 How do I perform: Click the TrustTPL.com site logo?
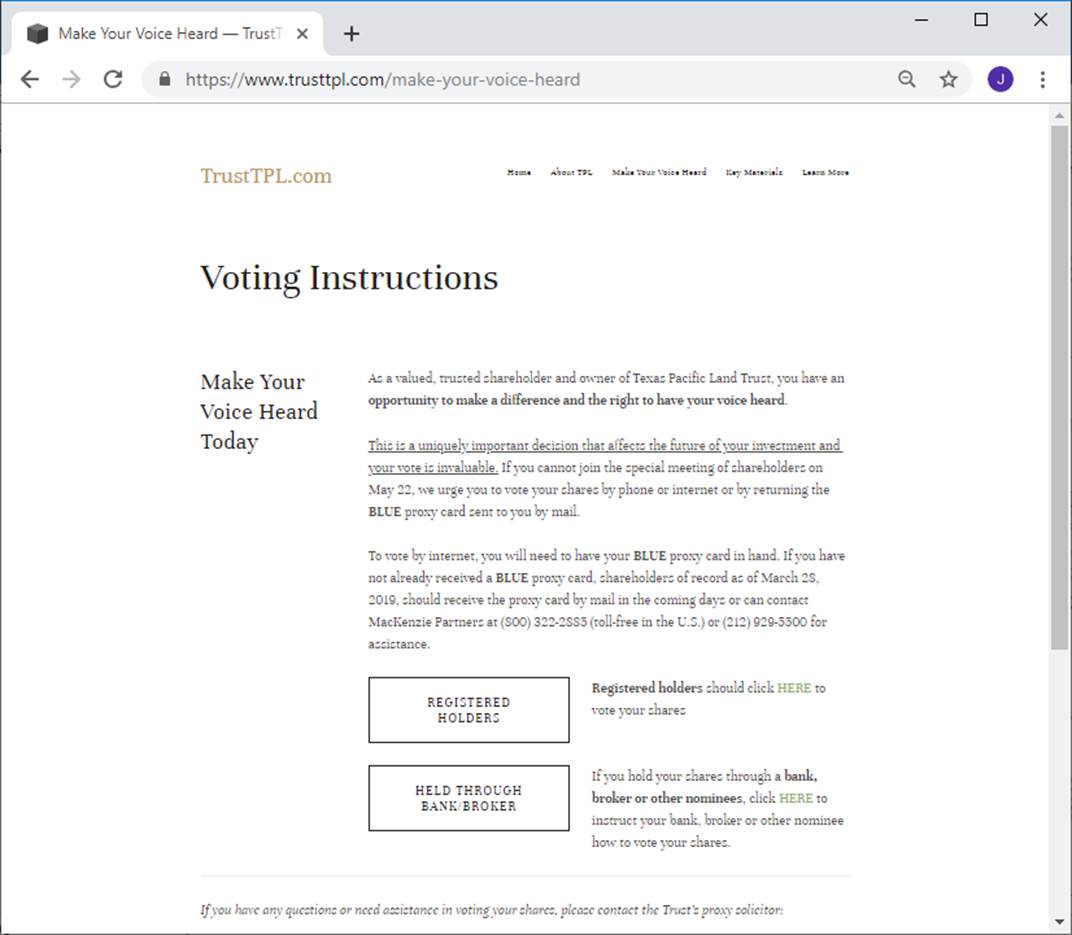(x=266, y=176)
